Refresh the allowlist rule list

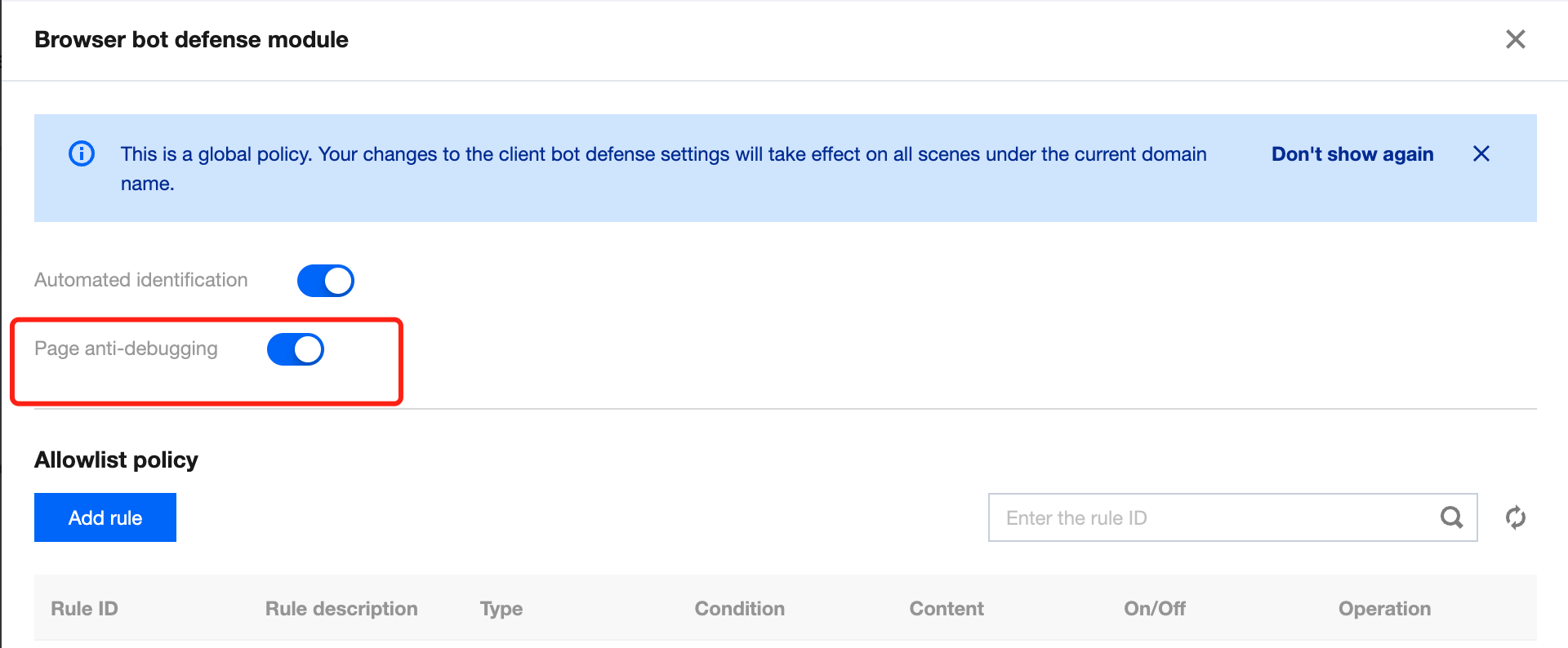pyautogui.click(x=1515, y=517)
